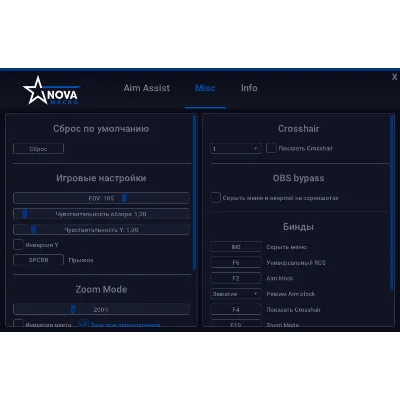Switch to the Aim Assist tab
400x400 pixels.
(x=147, y=88)
